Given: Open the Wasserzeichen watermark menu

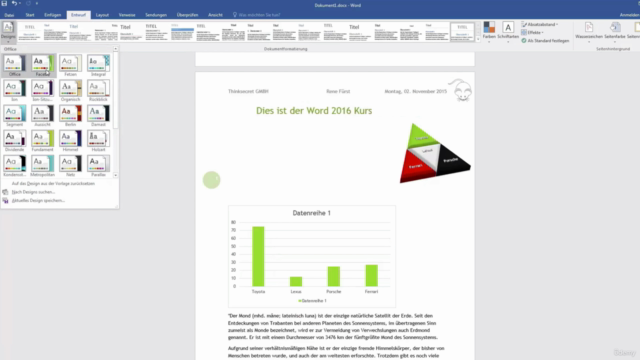Looking at the screenshot, I should [589, 31].
